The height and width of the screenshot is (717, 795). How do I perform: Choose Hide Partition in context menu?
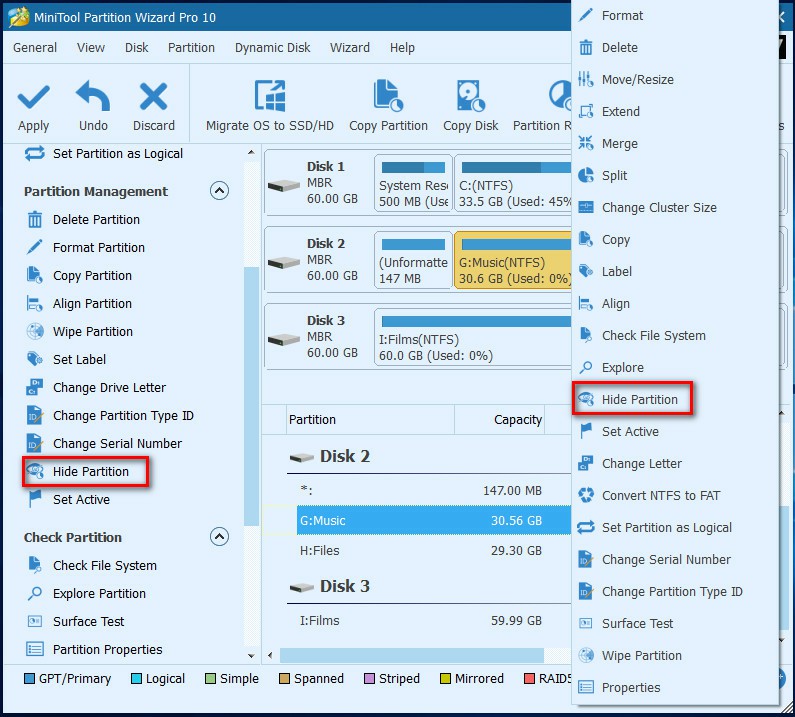[639, 400]
